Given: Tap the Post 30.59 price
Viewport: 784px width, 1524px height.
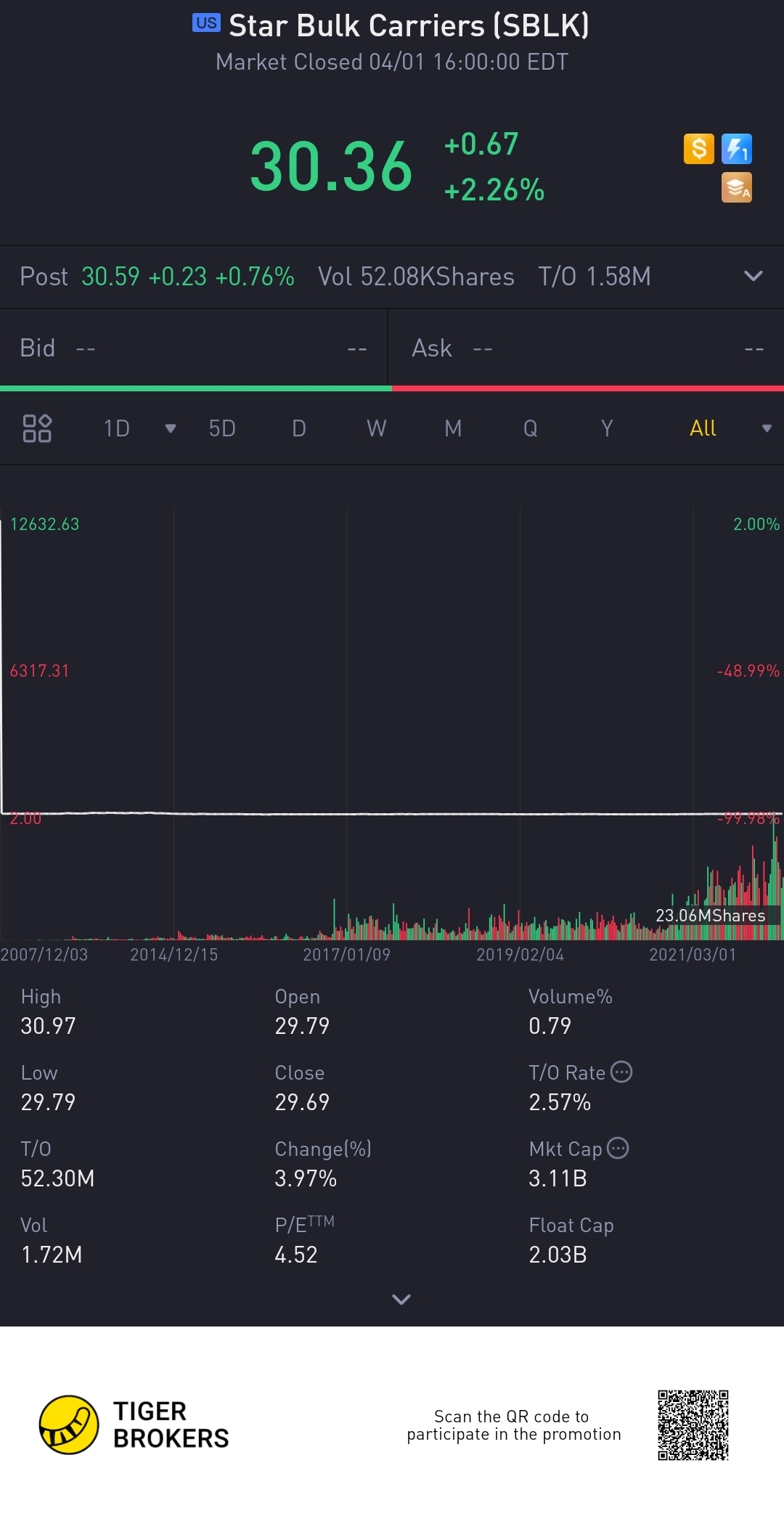Looking at the screenshot, I should pyautogui.click(x=110, y=277).
